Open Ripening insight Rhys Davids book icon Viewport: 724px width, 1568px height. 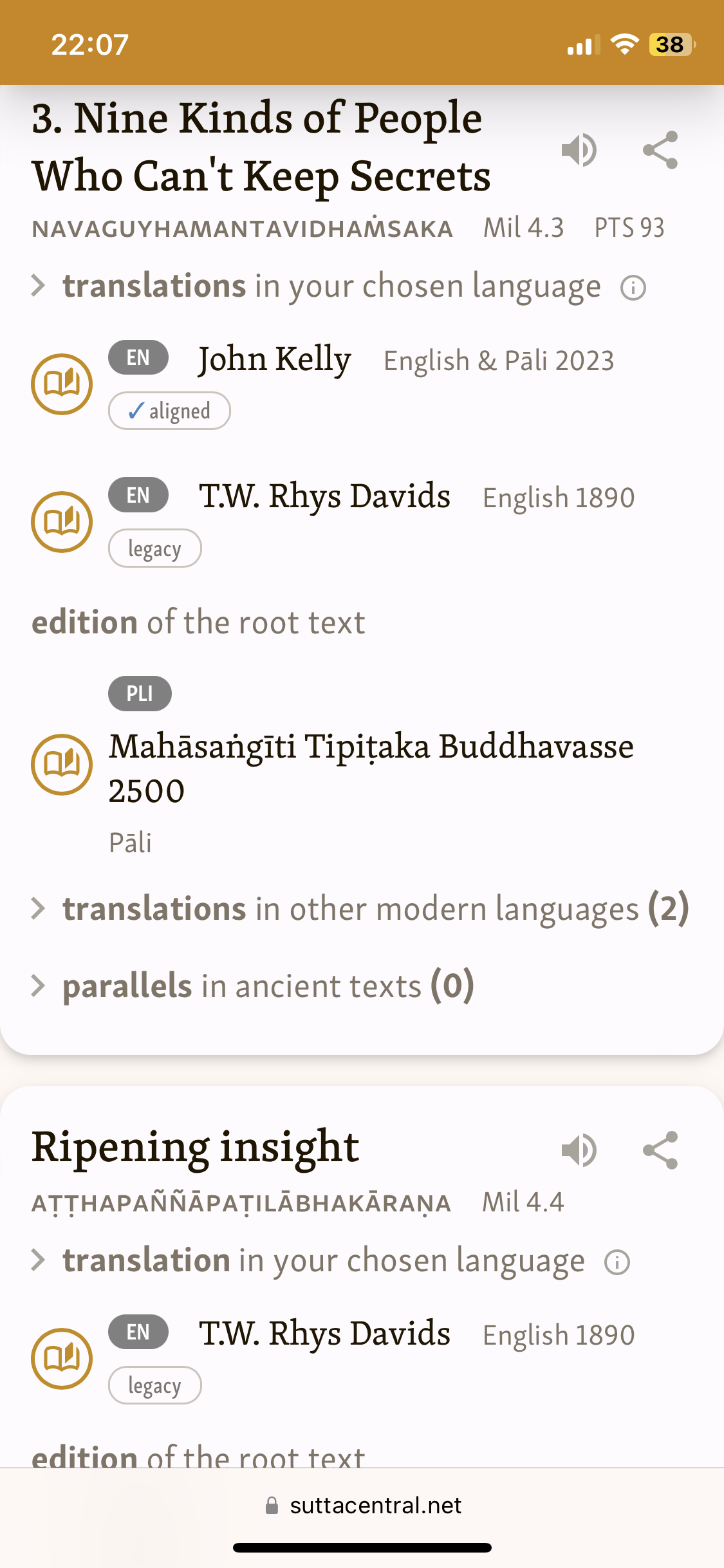[x=62, y=1359]
